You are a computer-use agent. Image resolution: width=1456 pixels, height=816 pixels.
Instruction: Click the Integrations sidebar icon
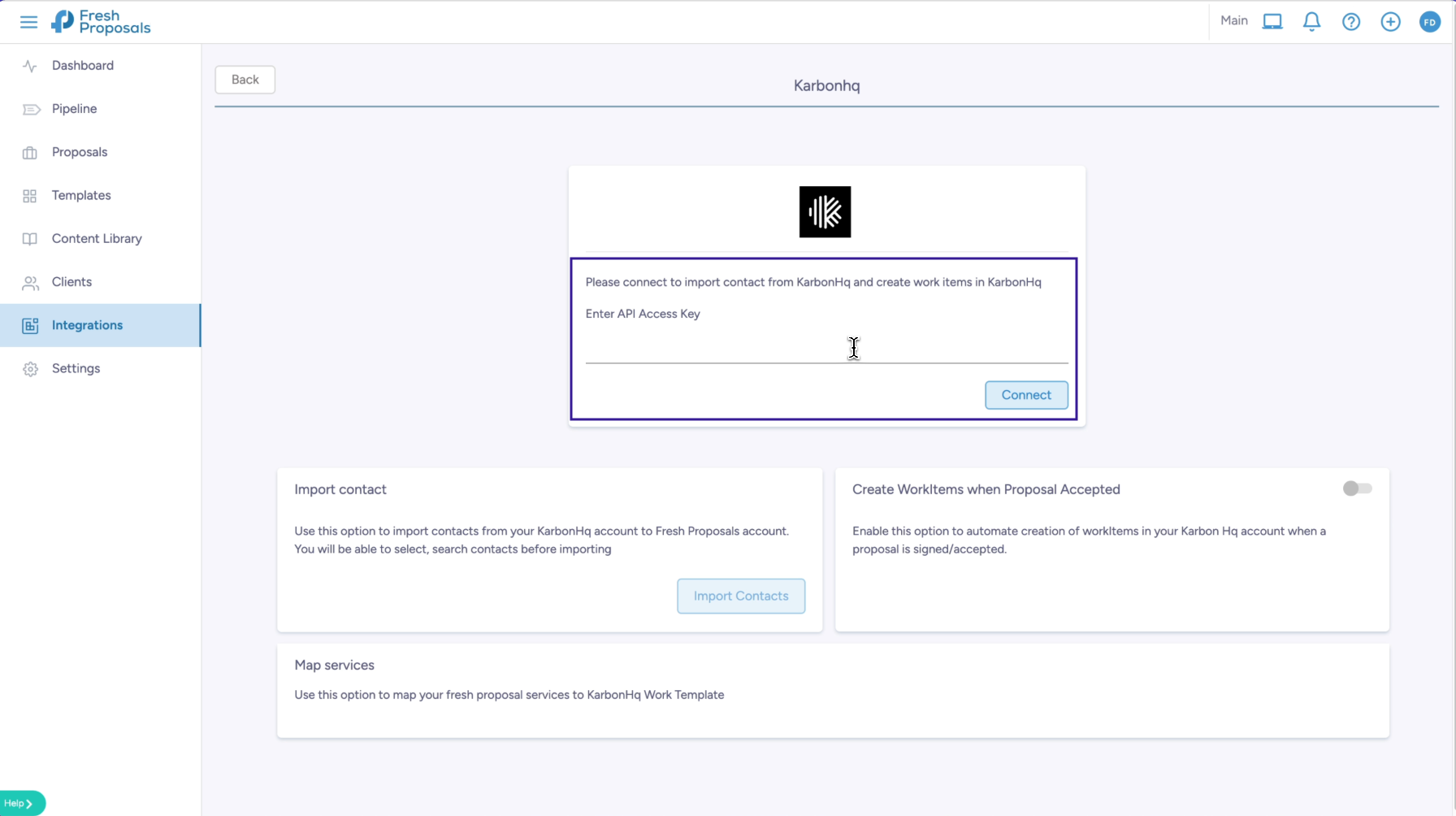(x=30, y=326)
